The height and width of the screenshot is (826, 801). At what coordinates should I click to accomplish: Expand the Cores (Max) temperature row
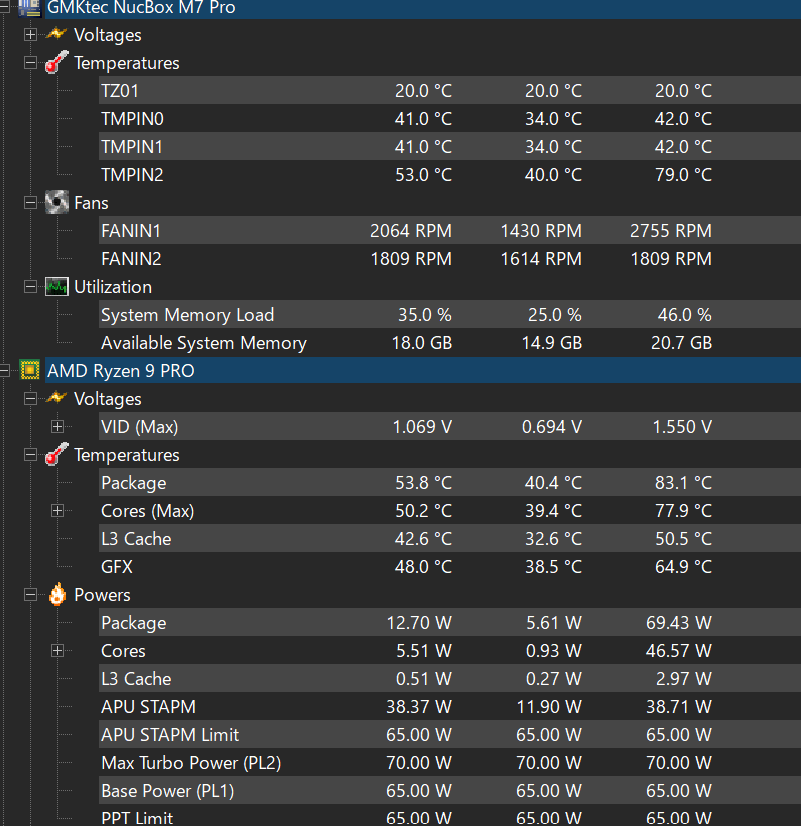(57, 510)
